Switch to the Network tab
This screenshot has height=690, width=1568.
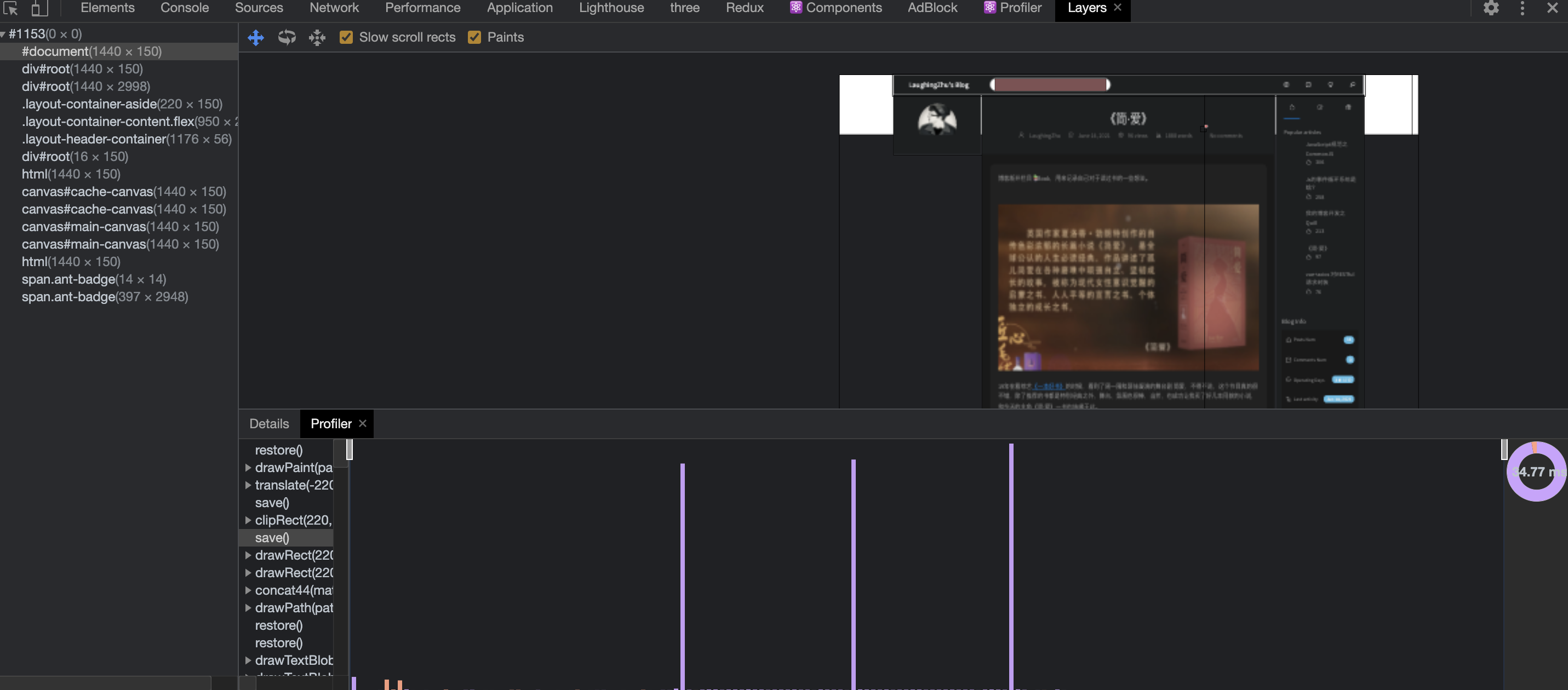pos(334,8)
